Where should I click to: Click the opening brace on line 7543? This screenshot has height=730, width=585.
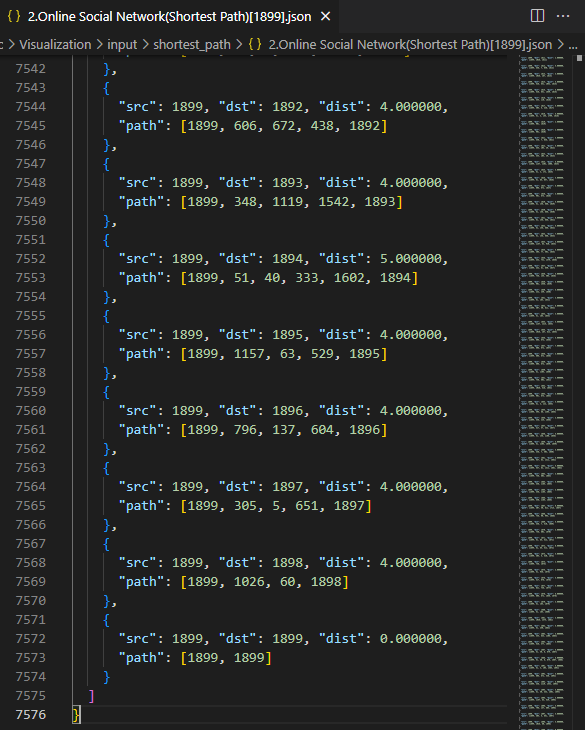(106, 88)
